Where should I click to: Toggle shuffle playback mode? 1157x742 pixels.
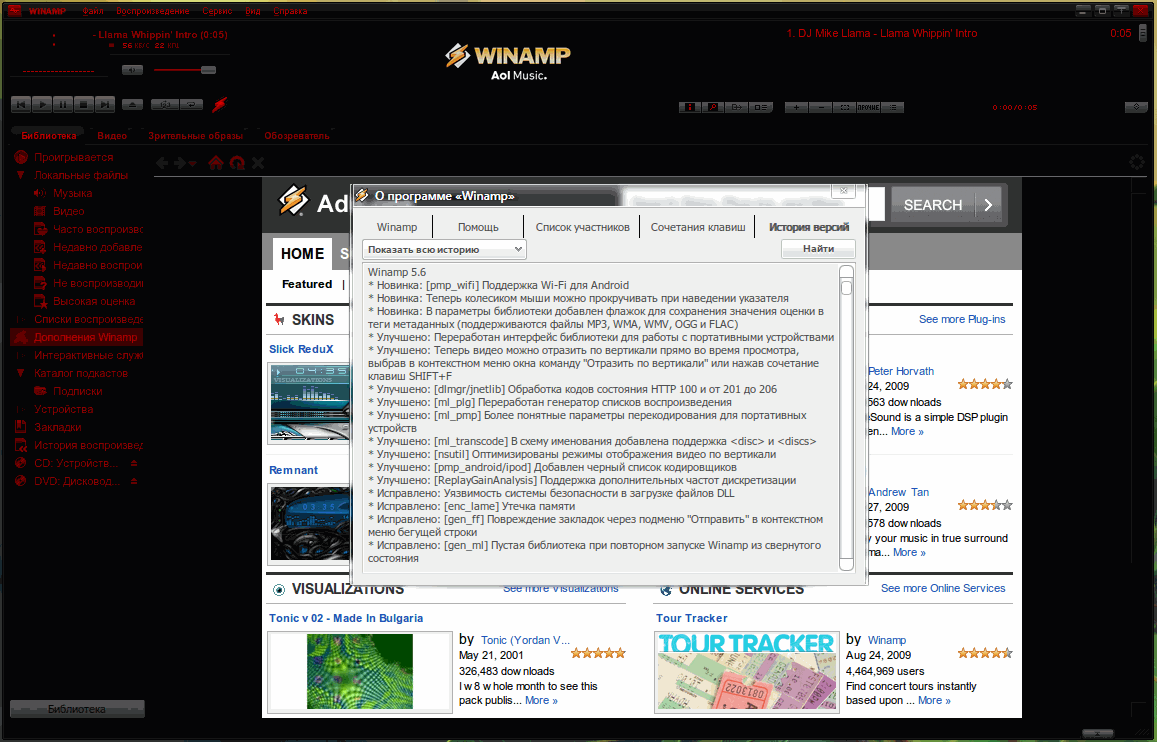(x=165, y=105)
